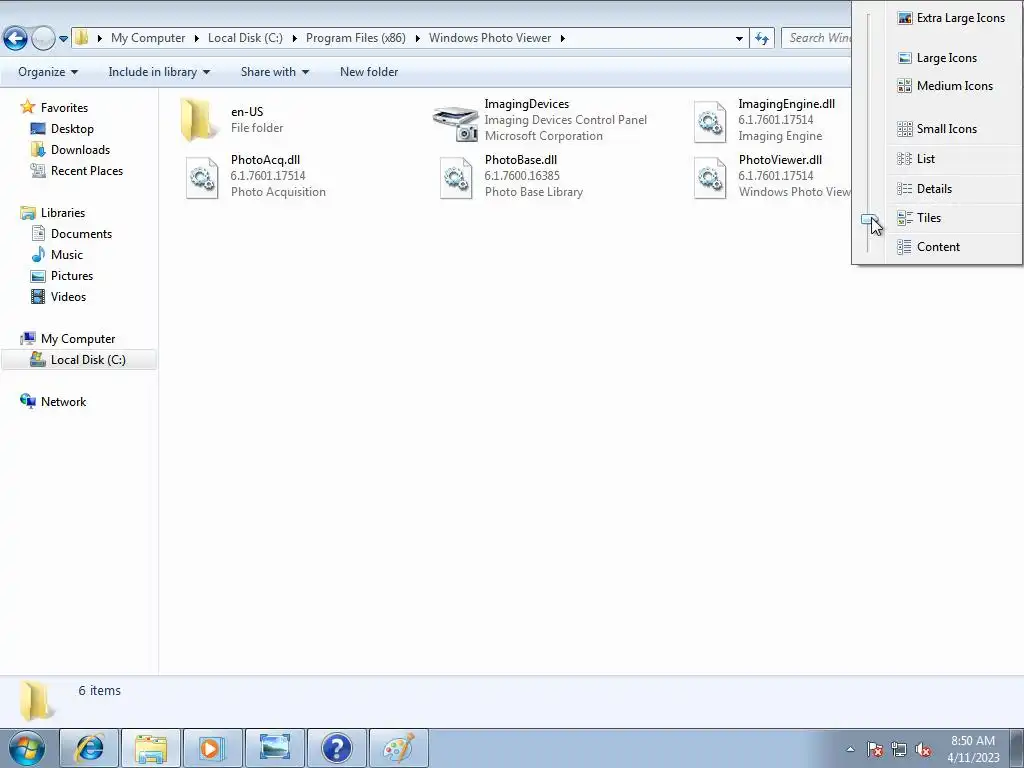Expand the Windows Photo Viewer breadcrumb arrow
This screenshot has width=1024, height=768.
562,38
